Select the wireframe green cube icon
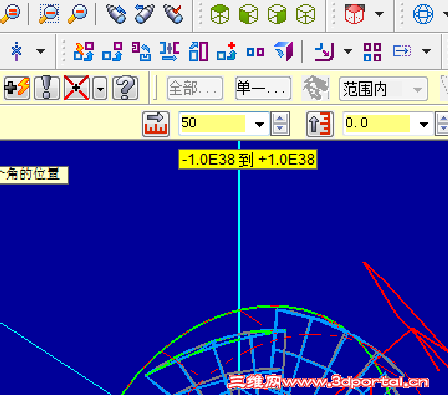Screen dimensions: 448x395 tap(306, 14)
